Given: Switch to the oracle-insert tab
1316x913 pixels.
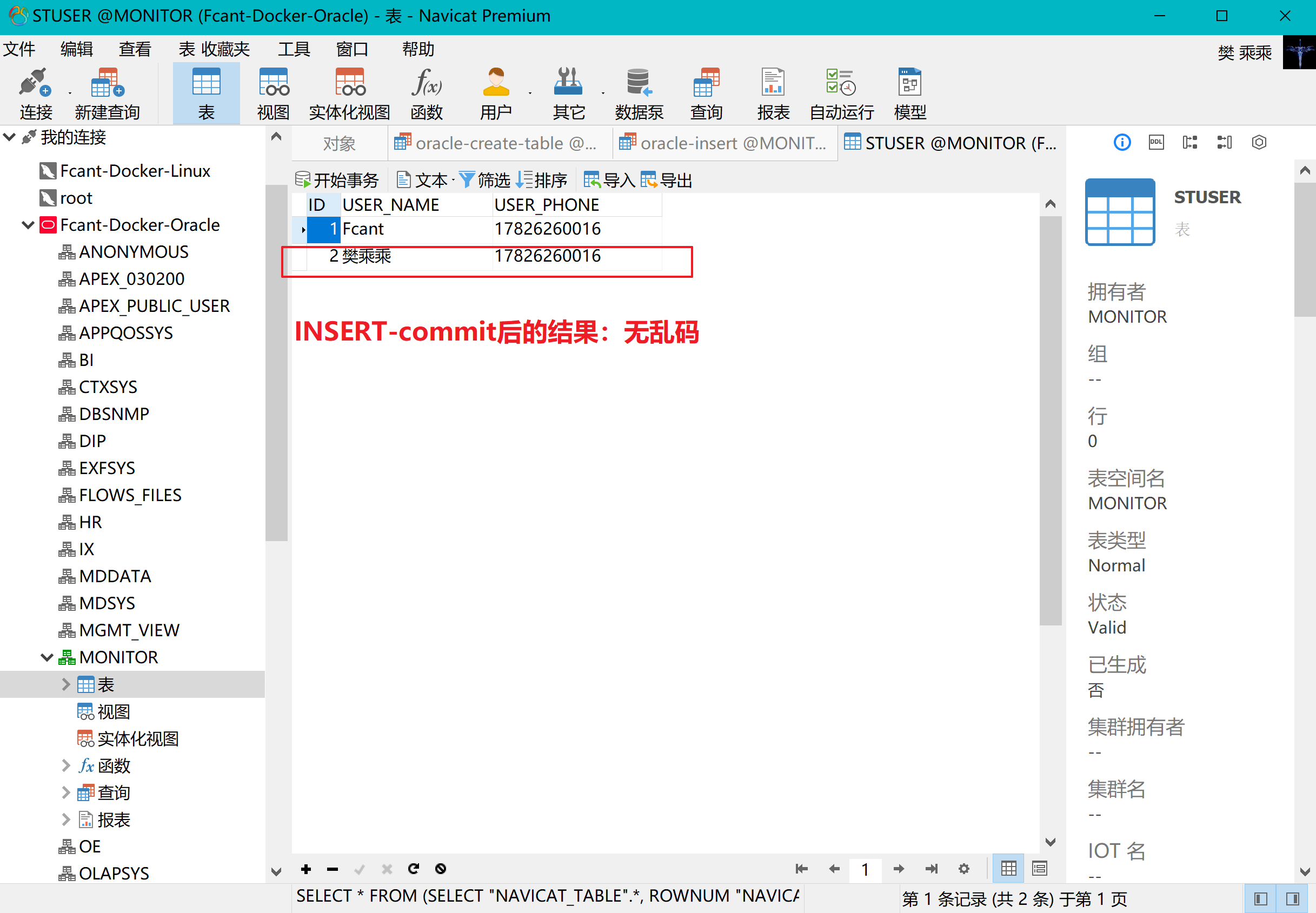Looking at the screenshot, I should [x=725, y=143].
